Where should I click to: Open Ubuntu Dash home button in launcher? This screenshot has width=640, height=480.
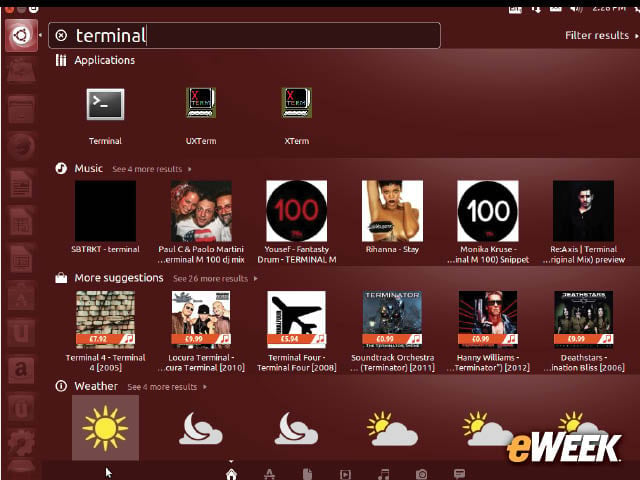(x=22, y=35)
